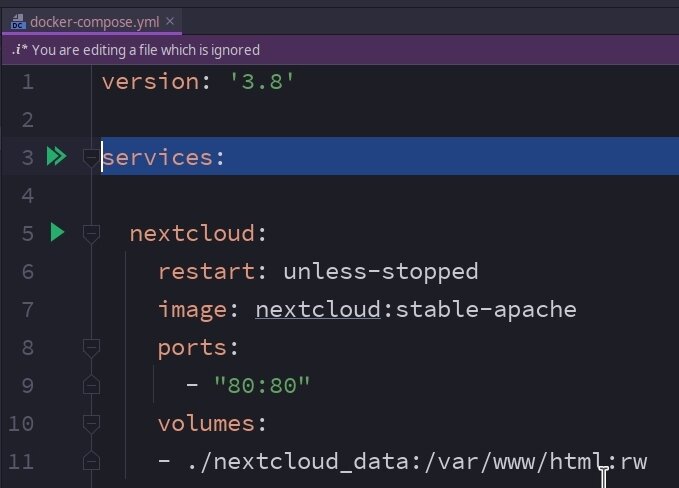The width and height of the screenshot is (679, 488).
Task: Click the fold end marker on line 9
Action: (x=91, y=385)
